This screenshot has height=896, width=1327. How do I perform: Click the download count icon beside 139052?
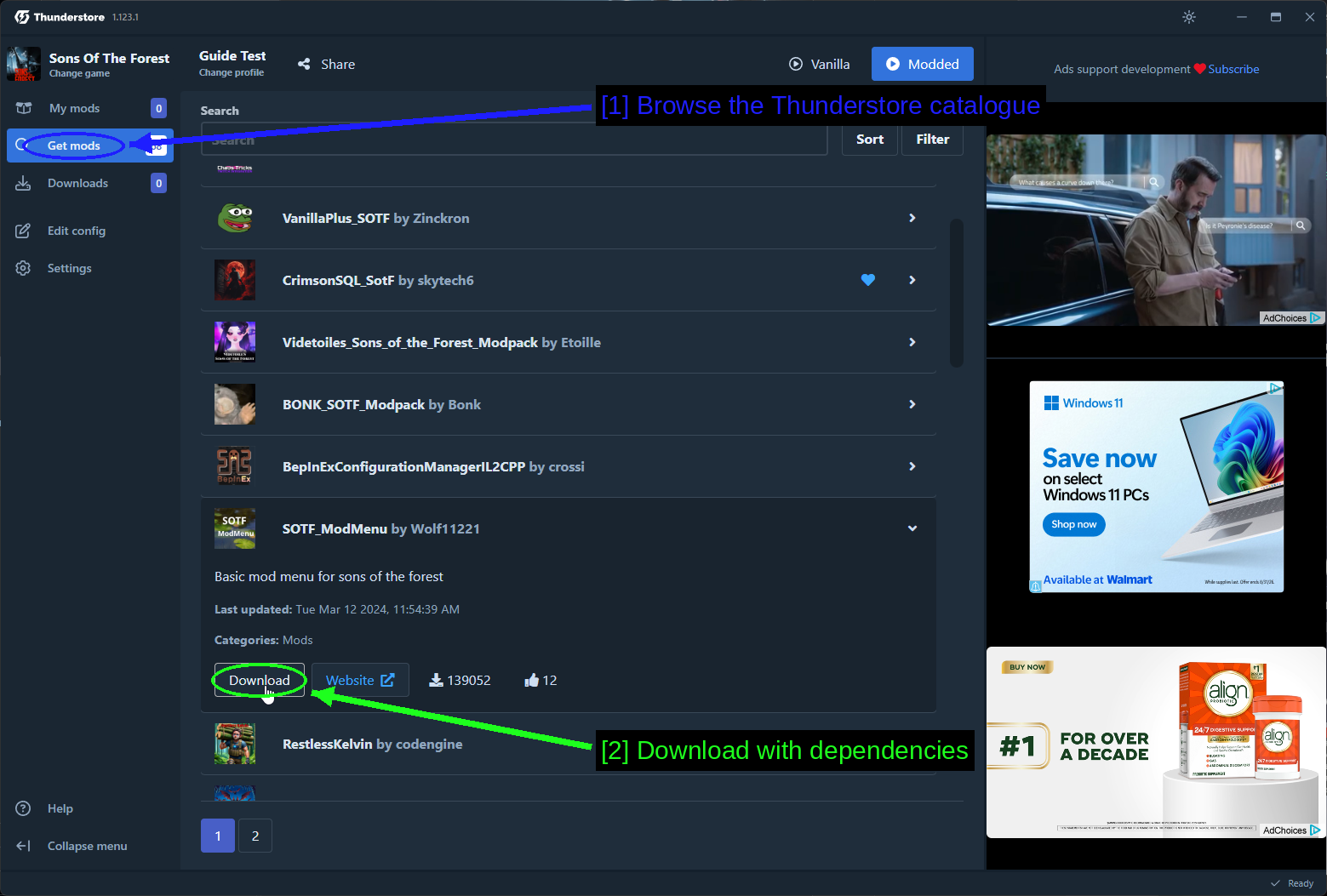tap(436, 680)
